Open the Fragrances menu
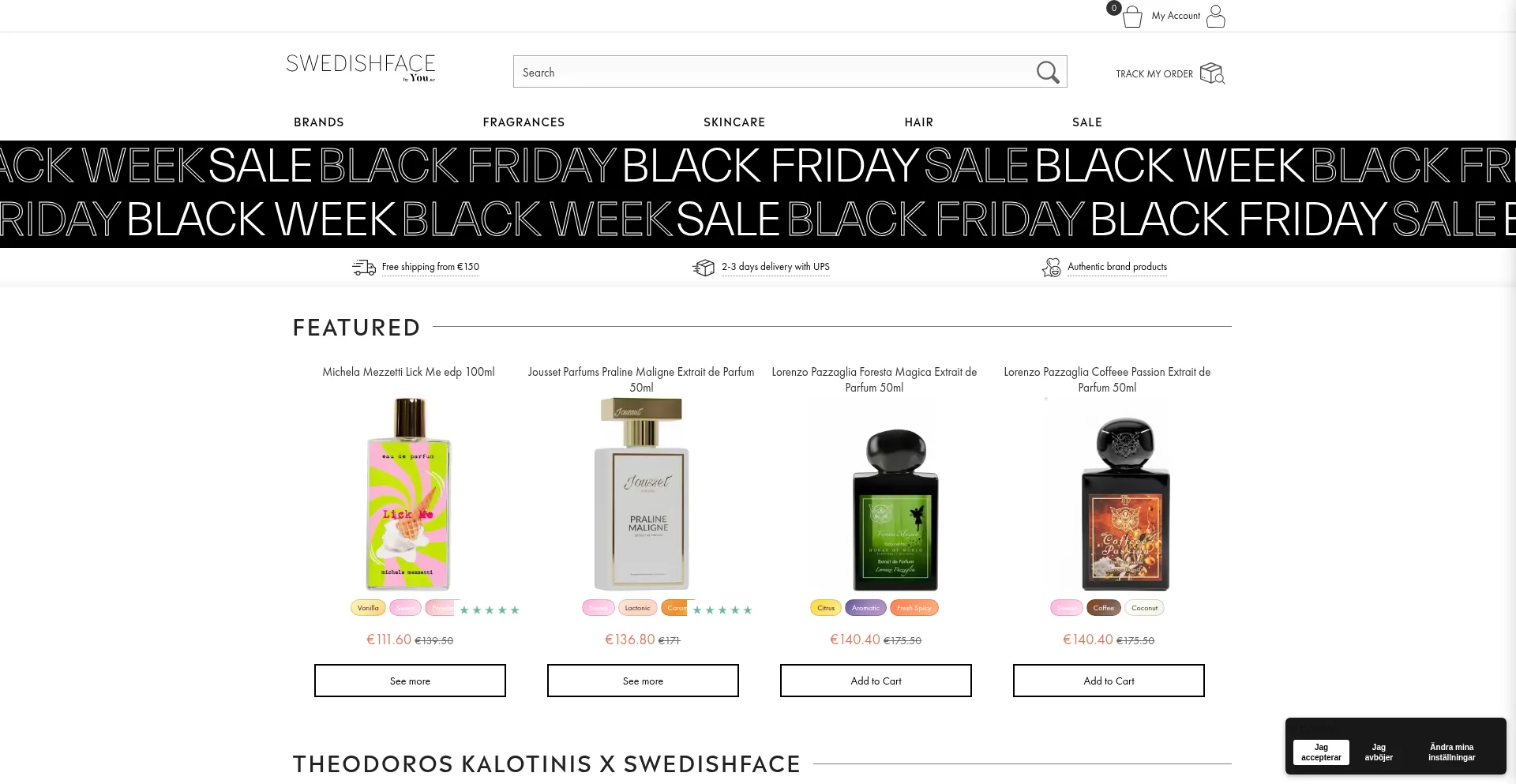 [523, 122]
